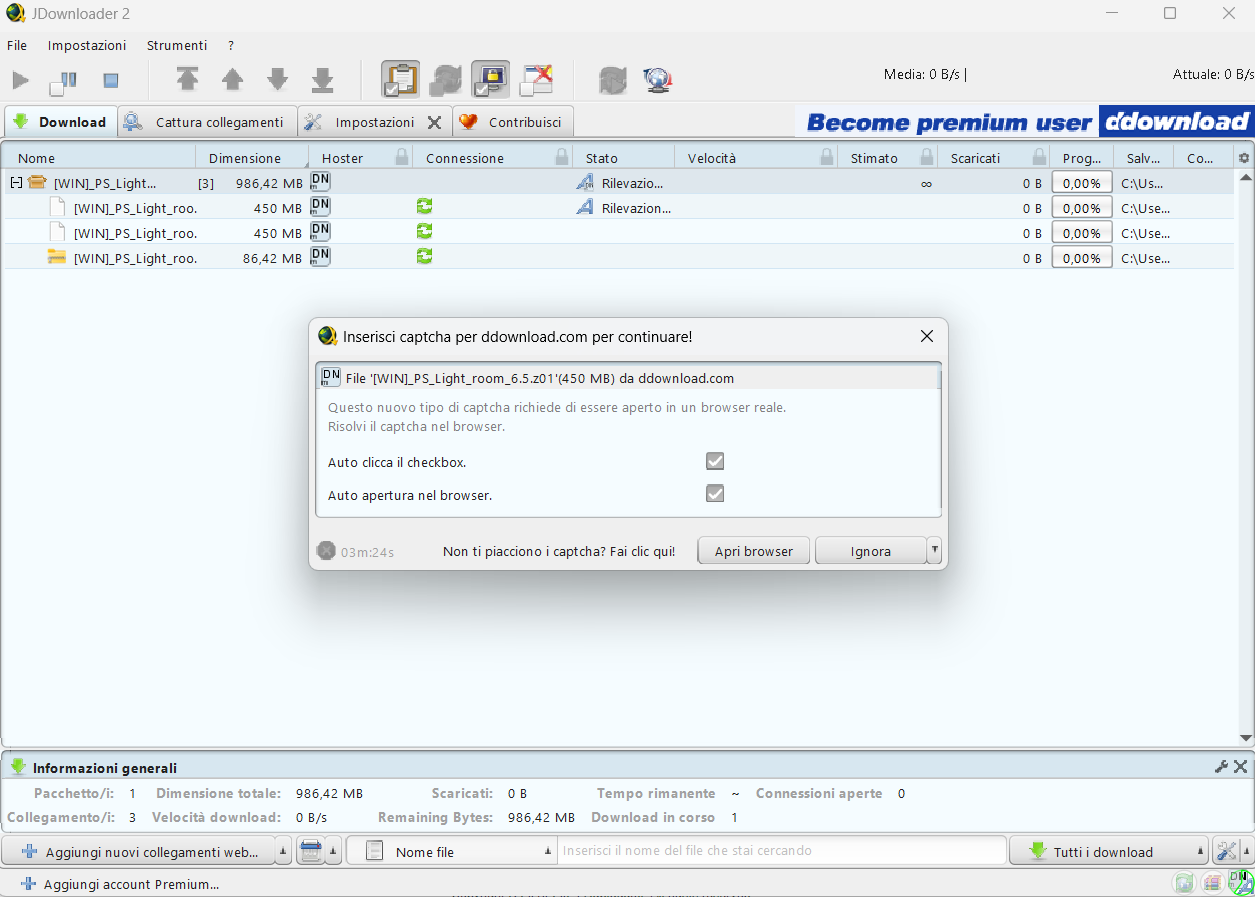Move selected item up one position
1255x897 pixels.
(232, 80)
